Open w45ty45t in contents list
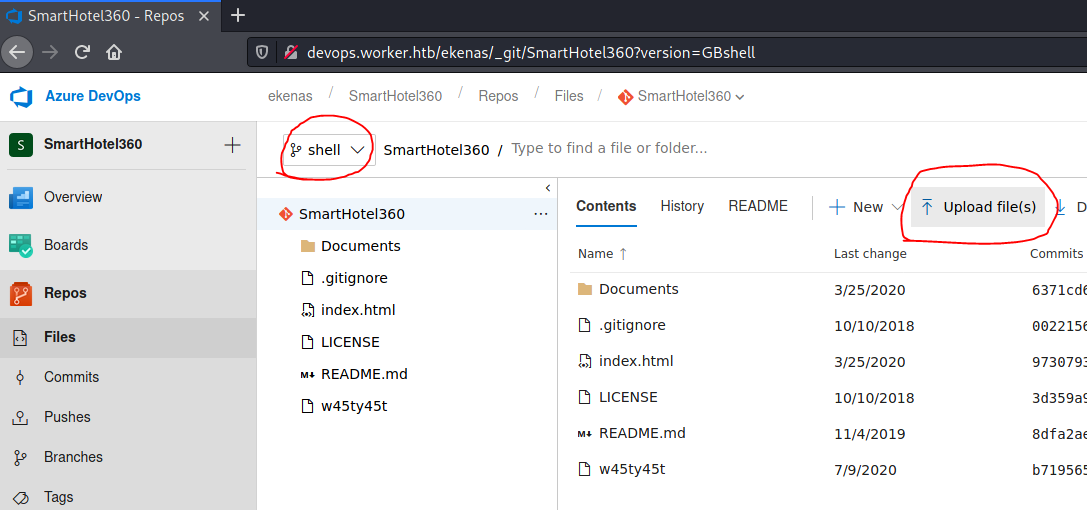 point(632,469)
